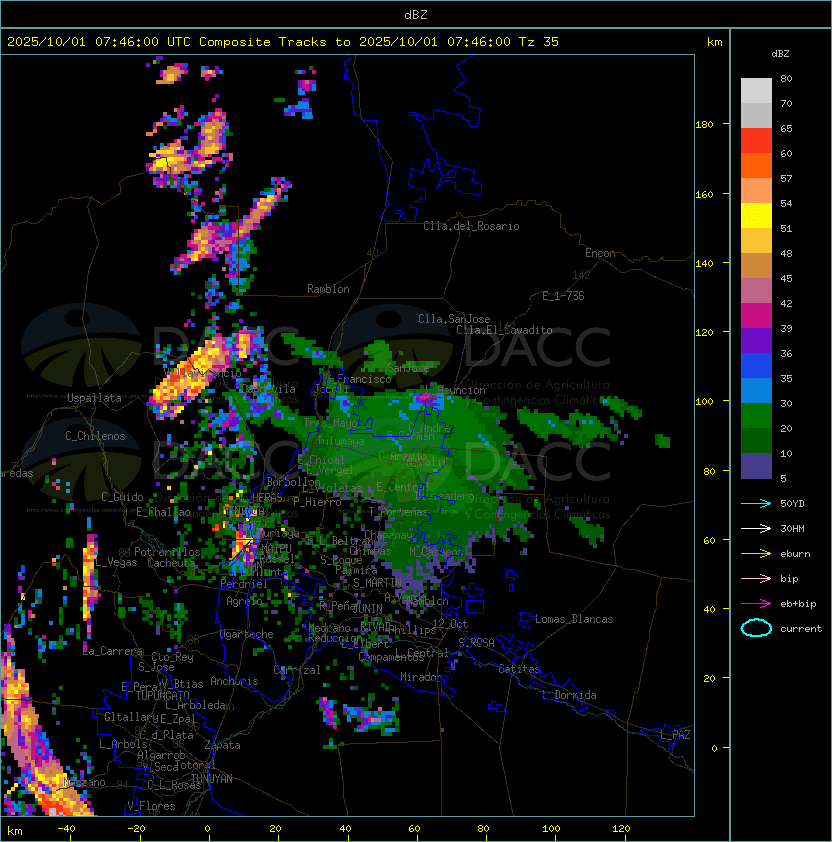Click the 'Tulumaya' map label

coord(341,441)
